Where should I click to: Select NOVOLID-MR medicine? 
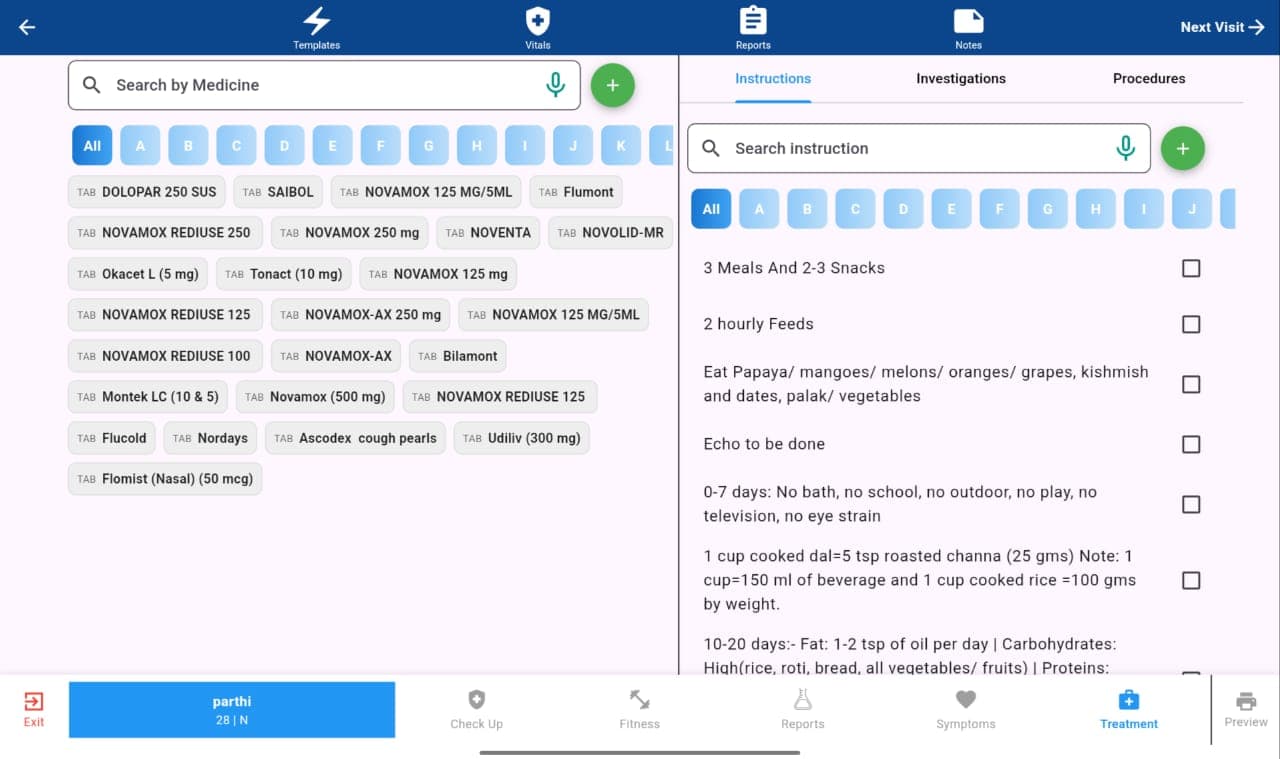(x=610, y=233)
